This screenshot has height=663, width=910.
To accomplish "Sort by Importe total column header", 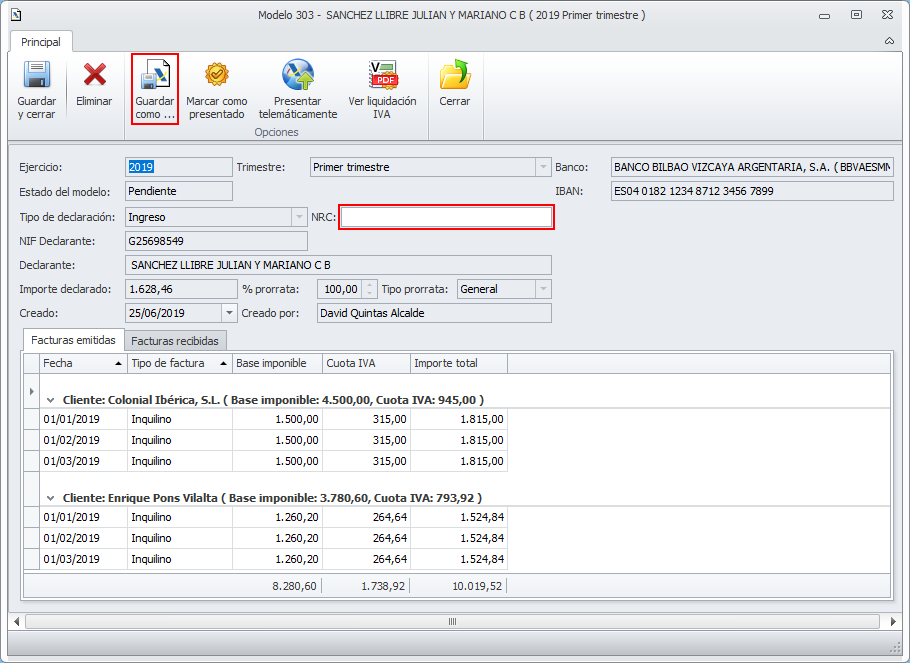I will [458, 363].
